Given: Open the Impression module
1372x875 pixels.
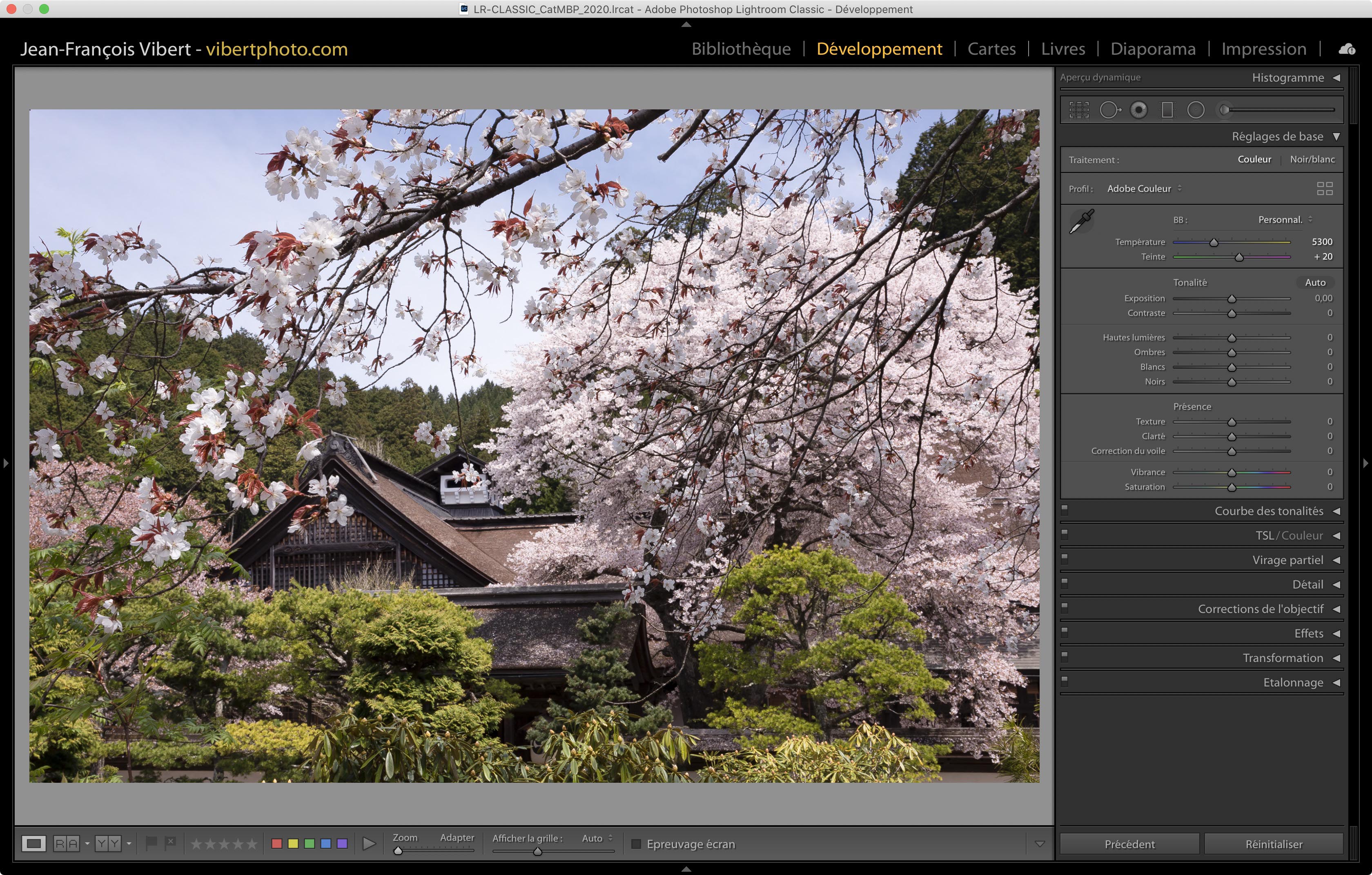Looking at the screenshot, I should point(1263,49).
